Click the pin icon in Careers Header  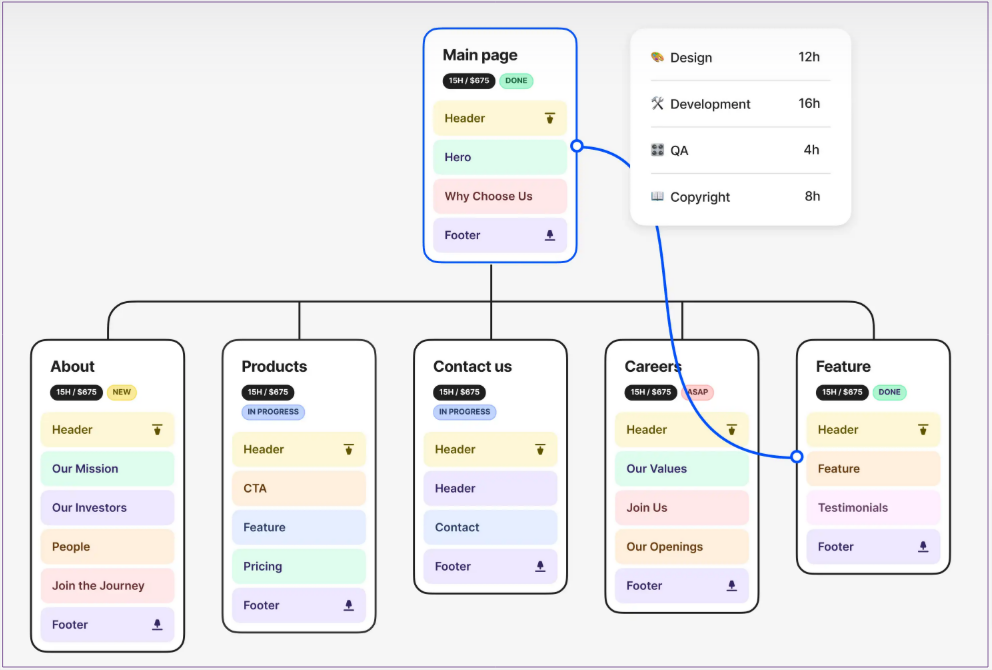point(731,430)
